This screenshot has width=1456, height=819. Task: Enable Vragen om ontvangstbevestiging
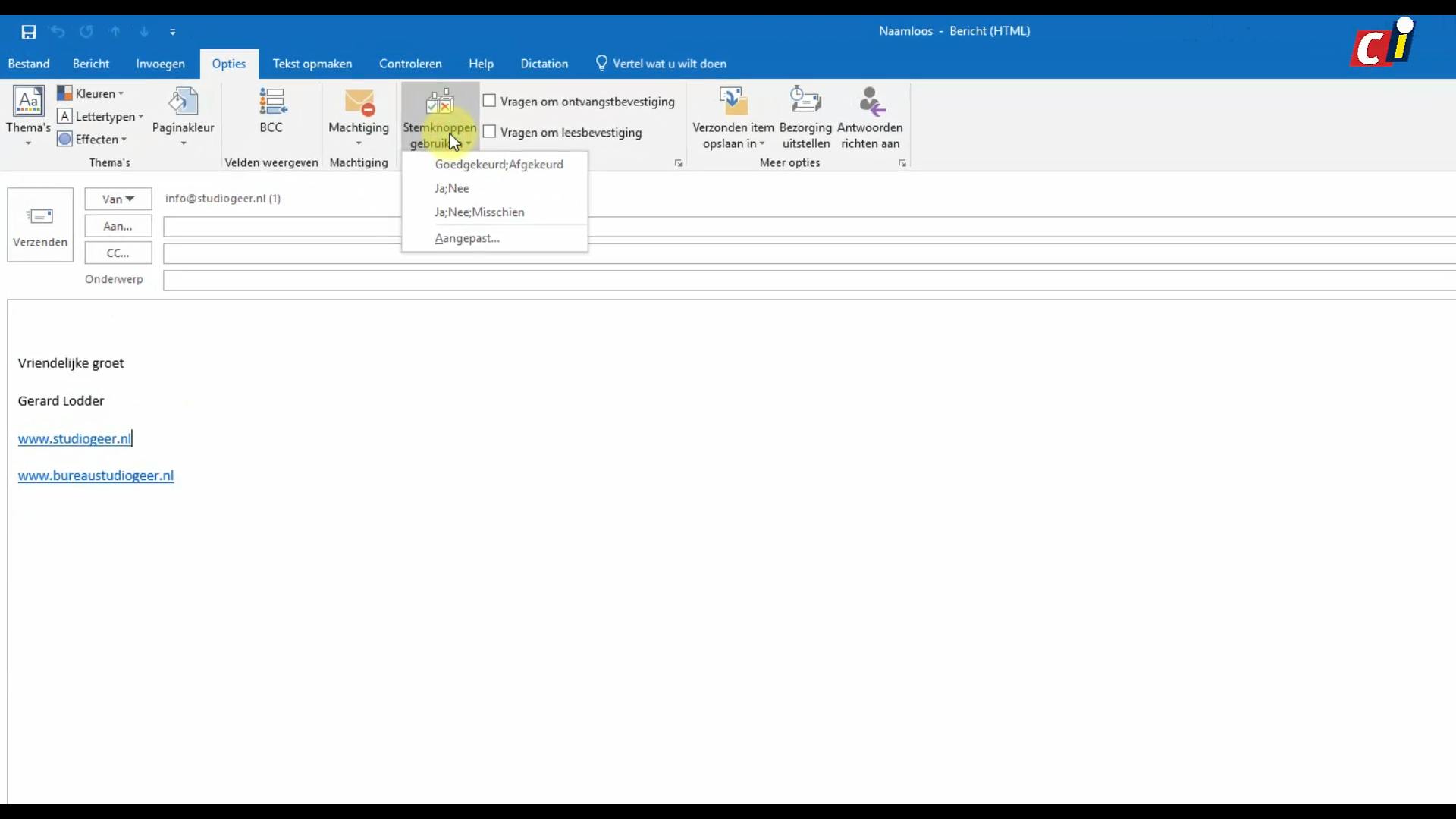(x=489, y=100)
